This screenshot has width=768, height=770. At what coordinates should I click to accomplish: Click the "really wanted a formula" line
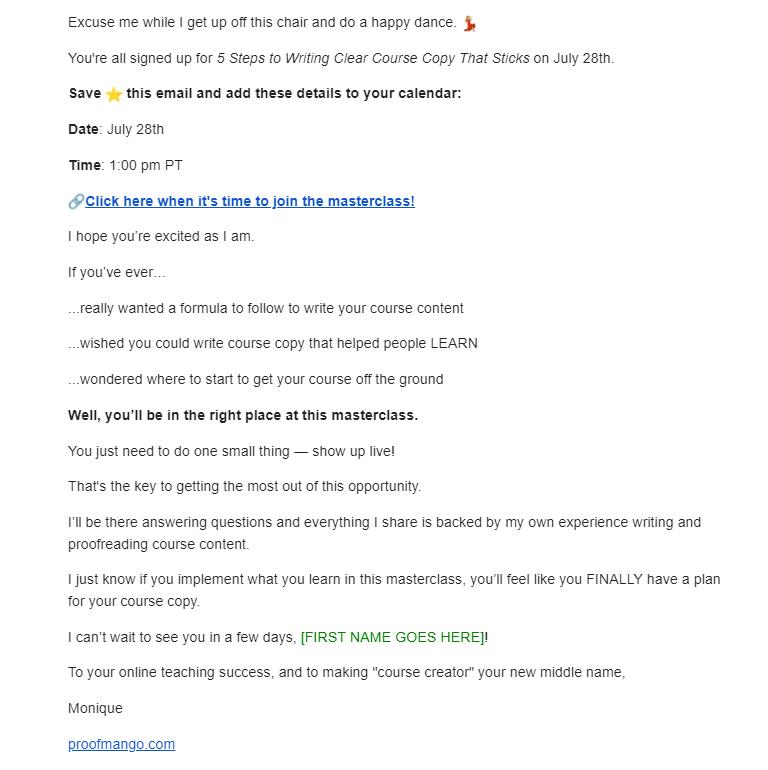pyautogui.click(x=266, y=308)
